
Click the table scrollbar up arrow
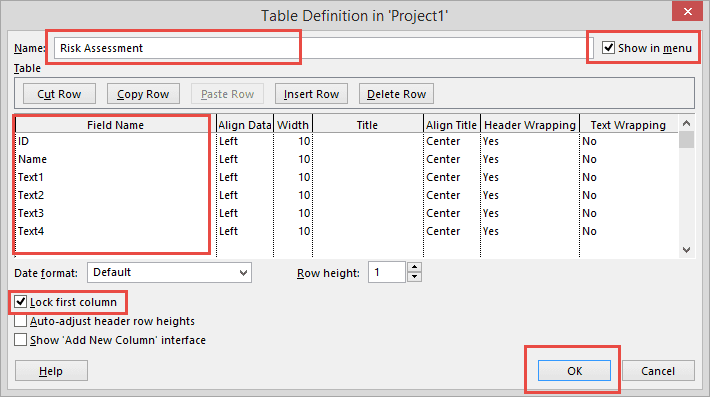click(686, 123)
